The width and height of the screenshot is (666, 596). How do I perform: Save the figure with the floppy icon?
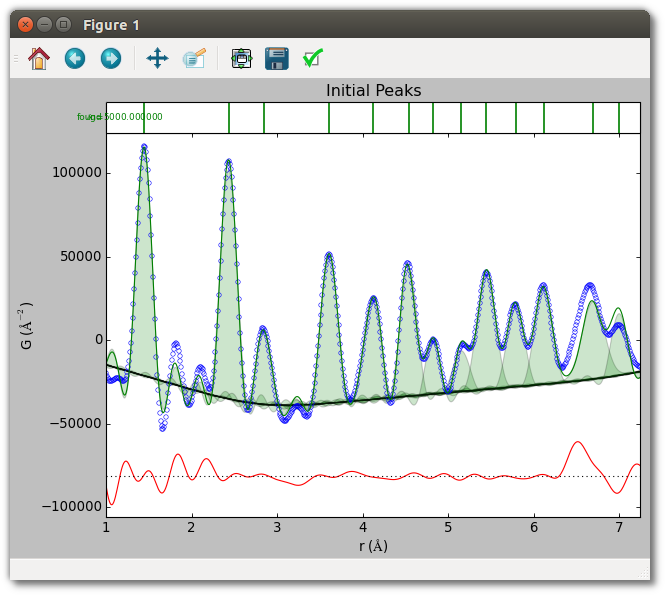277,58
